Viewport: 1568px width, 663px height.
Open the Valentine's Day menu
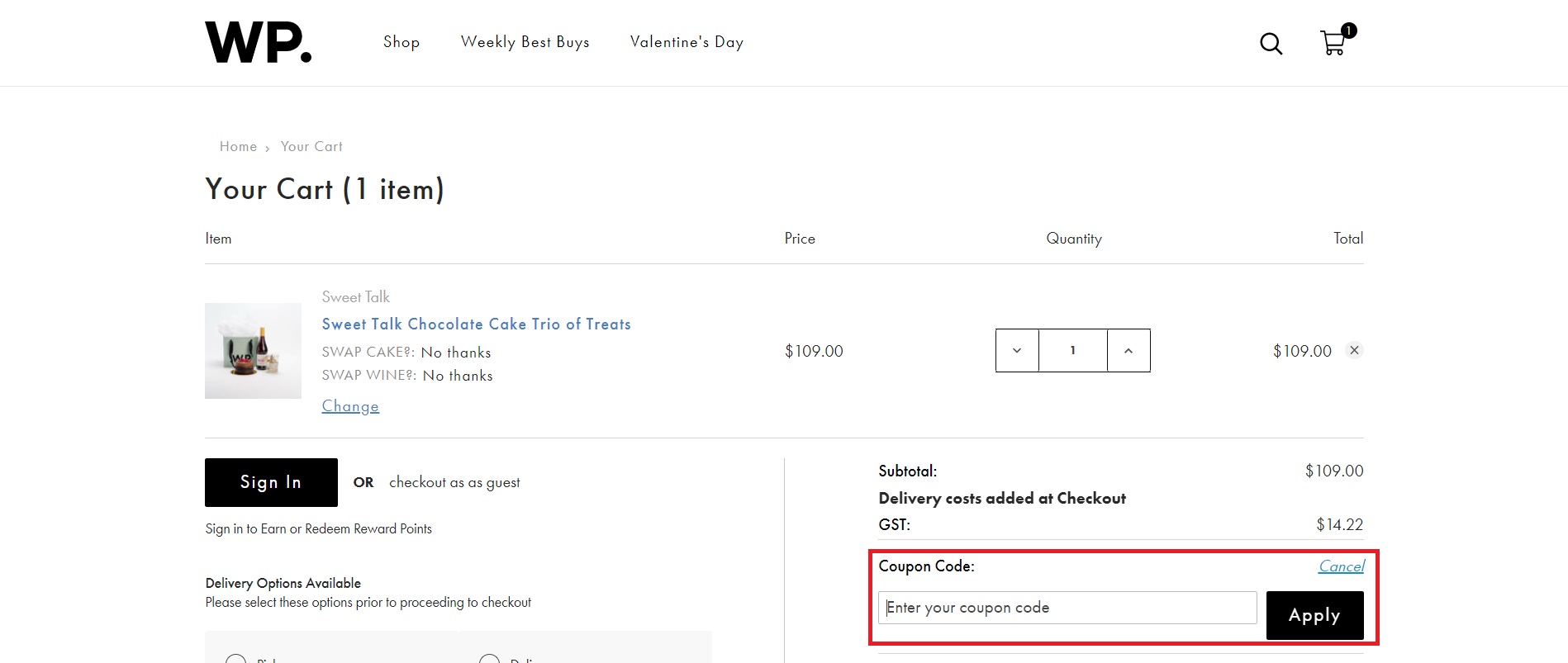(x=686, y=41)
